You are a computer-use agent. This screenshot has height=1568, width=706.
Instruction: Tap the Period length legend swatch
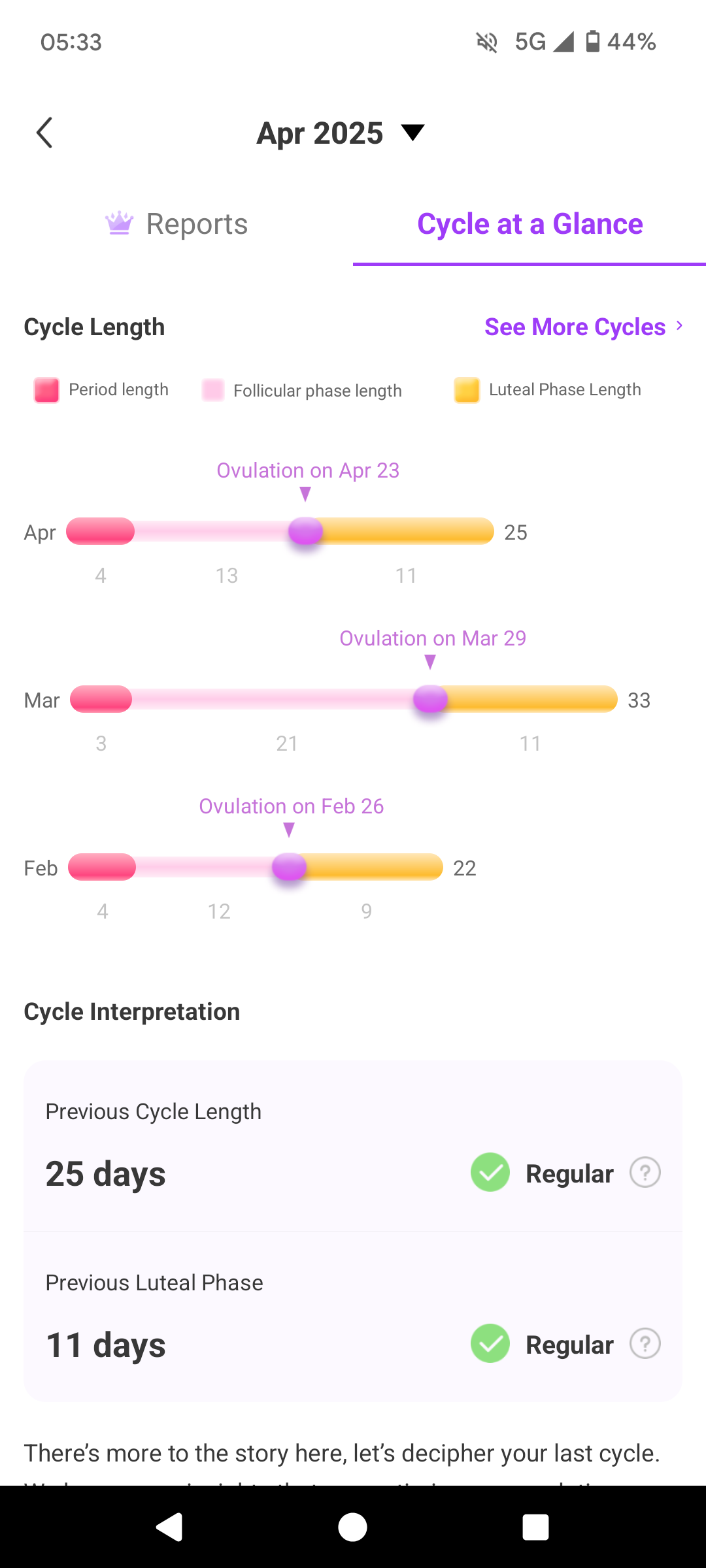pyautogui.click(x=47, y=390)
